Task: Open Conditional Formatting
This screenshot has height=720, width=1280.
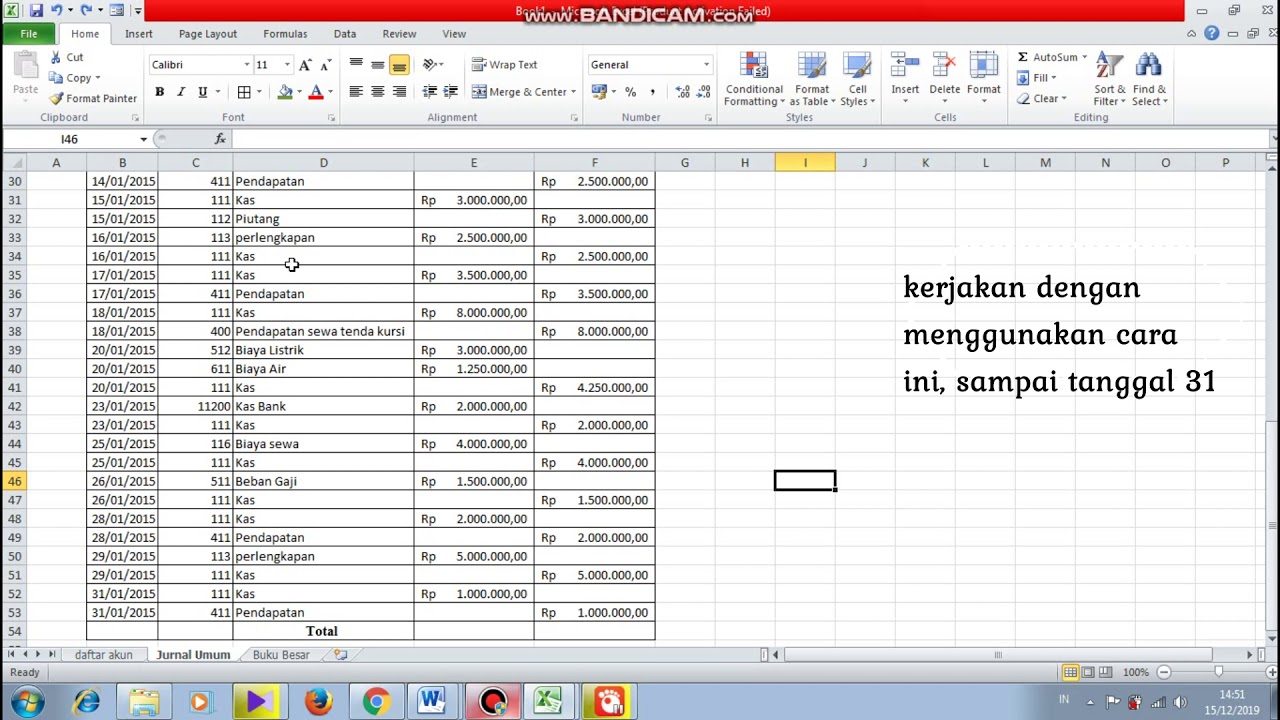Action: [754, 79]
